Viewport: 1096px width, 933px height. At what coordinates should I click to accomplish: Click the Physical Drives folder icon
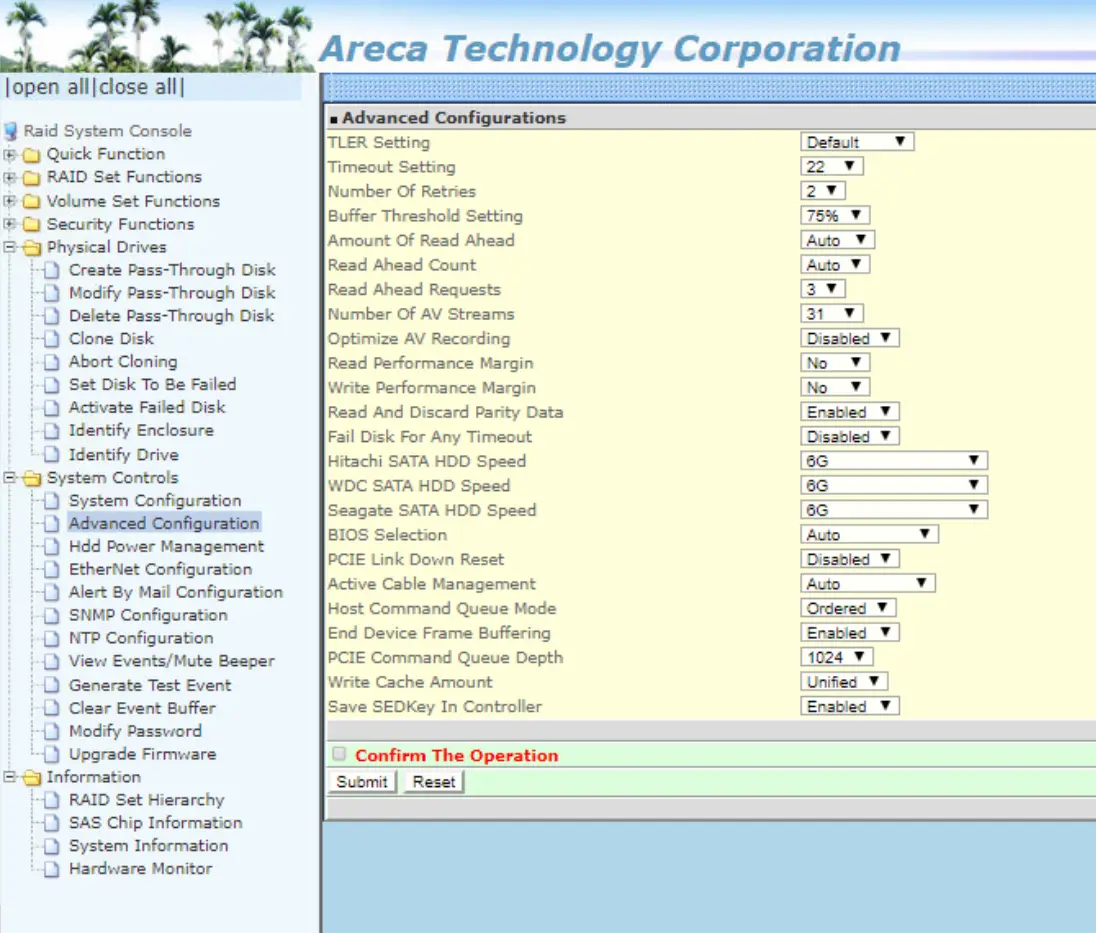[x=30, y=247]
